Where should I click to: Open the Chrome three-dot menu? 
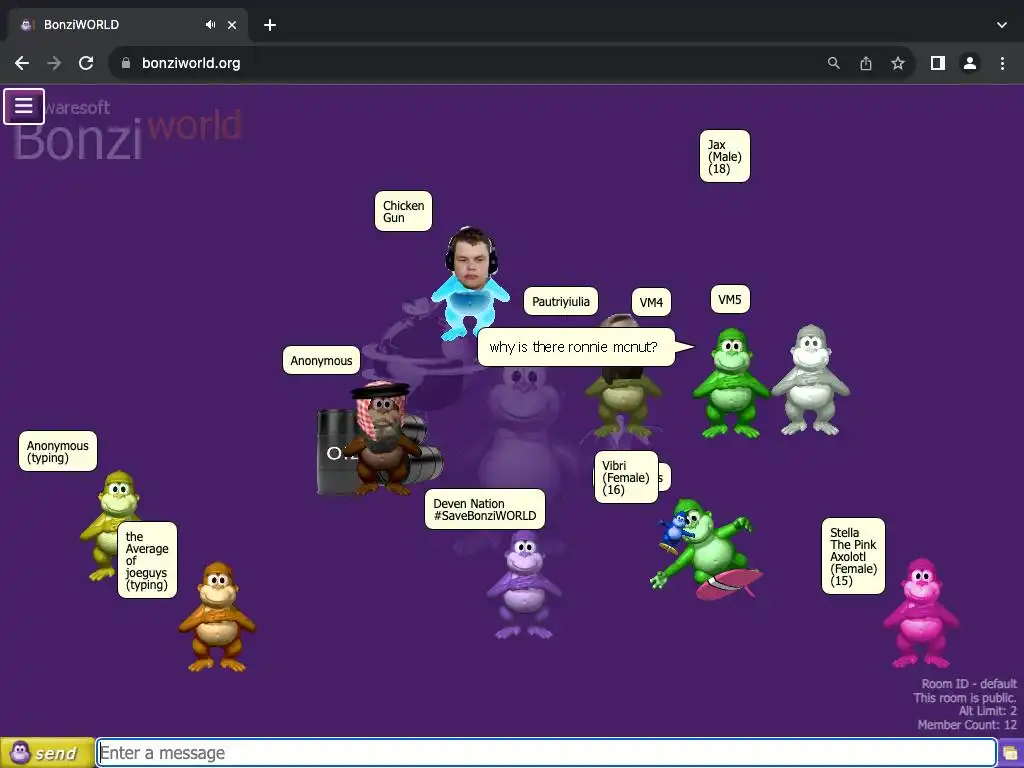coord(1002,63)
